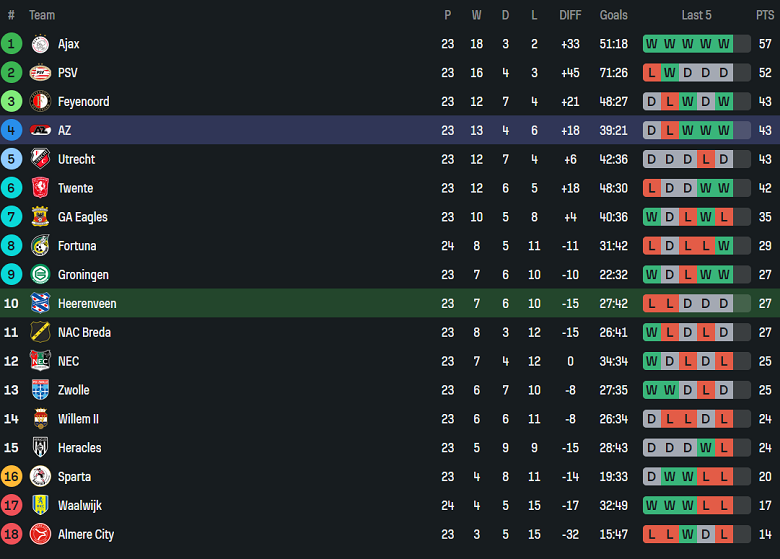
Task: Open the Utrecht team link
Action: coord(76,159)
